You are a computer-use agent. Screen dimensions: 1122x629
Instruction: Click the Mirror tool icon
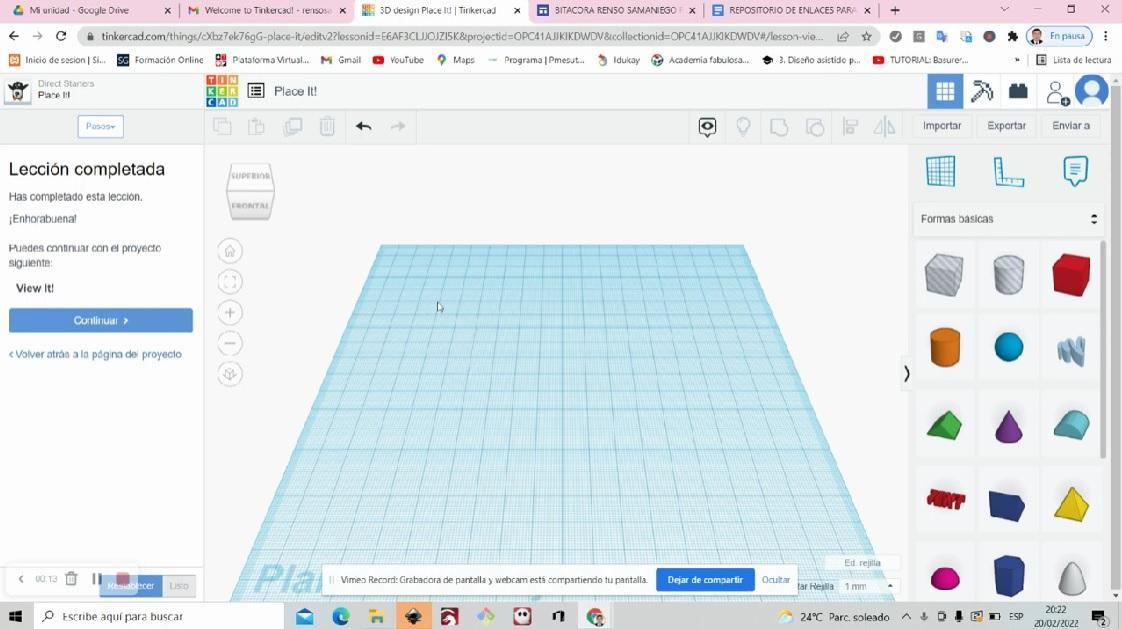[x=884, y=127]
